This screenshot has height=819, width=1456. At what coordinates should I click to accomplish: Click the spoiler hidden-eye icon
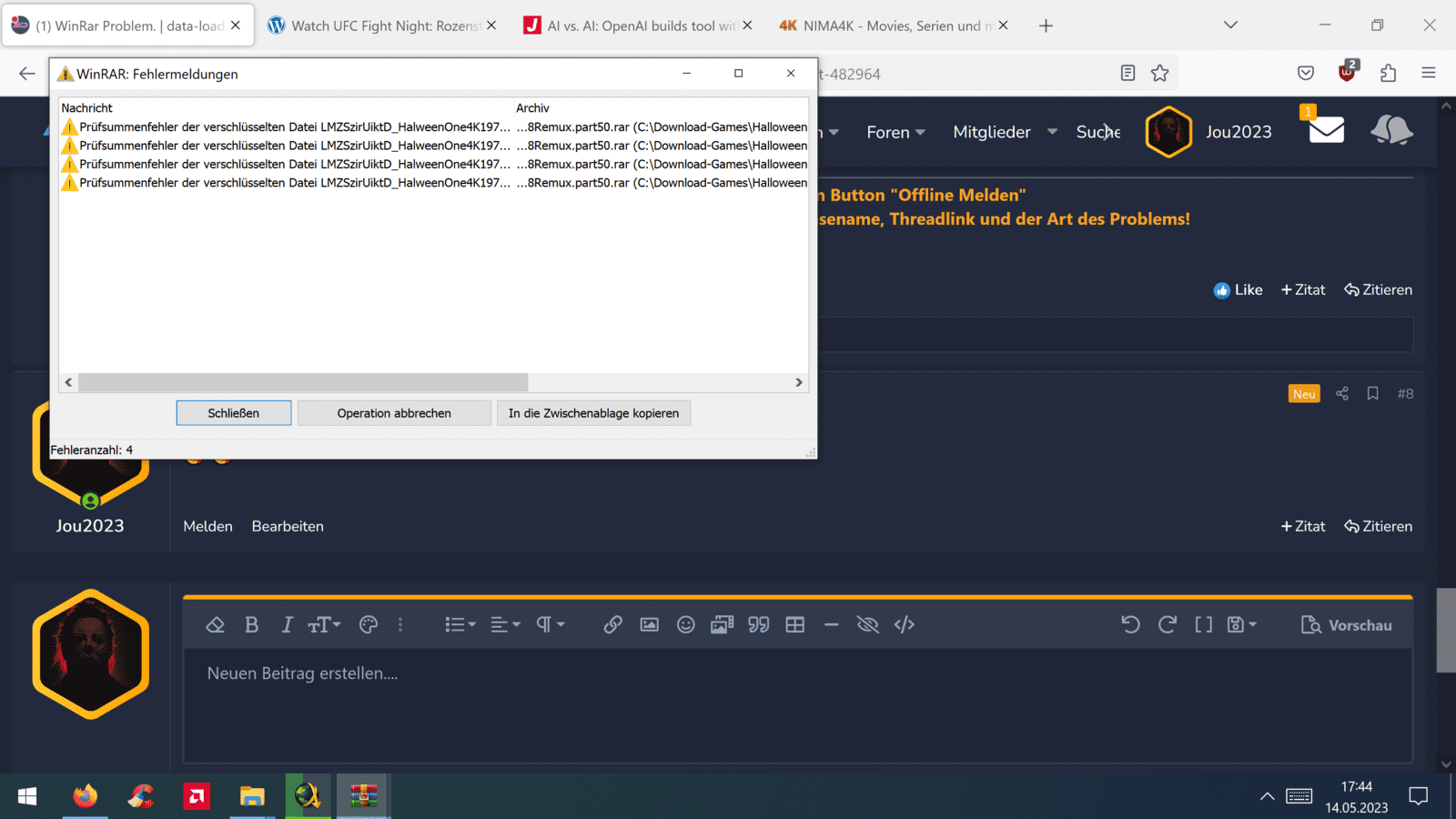tap(867, 624)
